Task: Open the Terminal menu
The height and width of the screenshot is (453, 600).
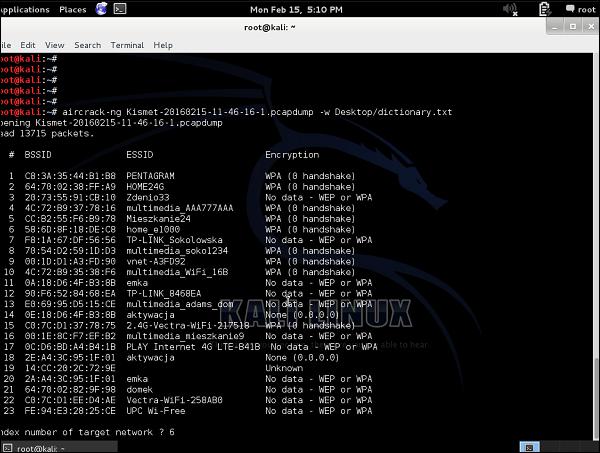Action: click(x=127, y=45)
